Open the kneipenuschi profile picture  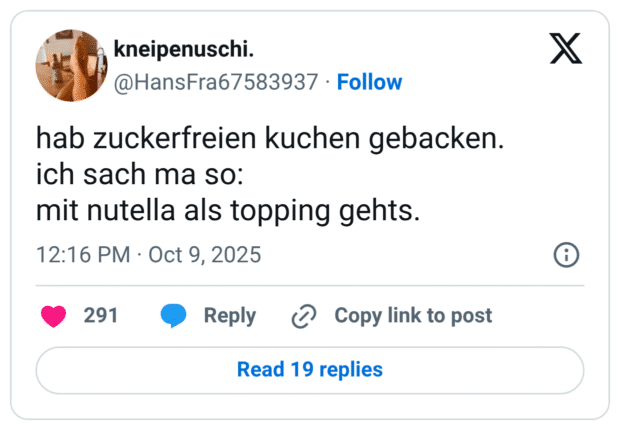pyautogui.click(x=71, y=66)
